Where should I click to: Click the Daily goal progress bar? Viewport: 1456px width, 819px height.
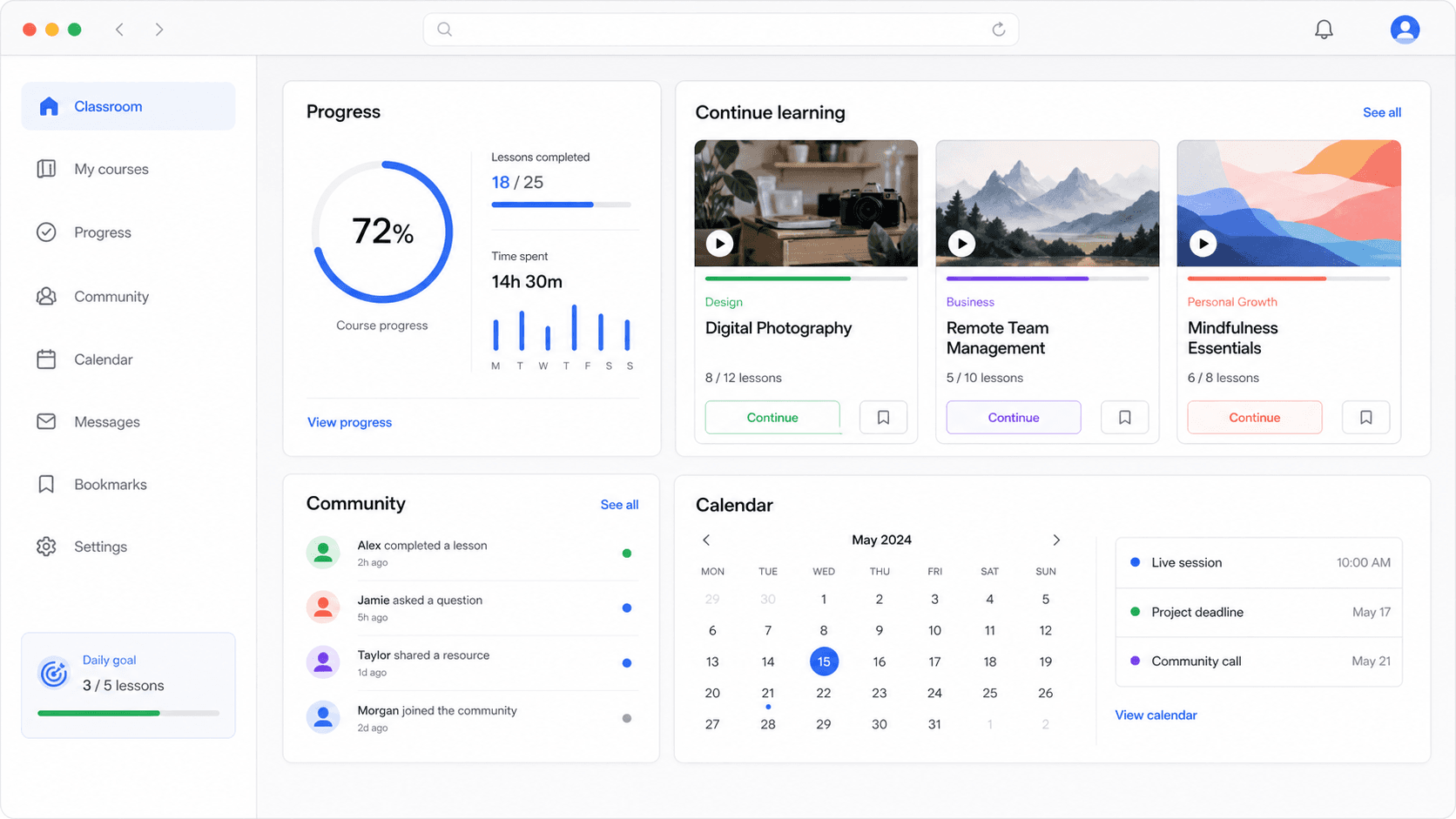click(128, 713)
